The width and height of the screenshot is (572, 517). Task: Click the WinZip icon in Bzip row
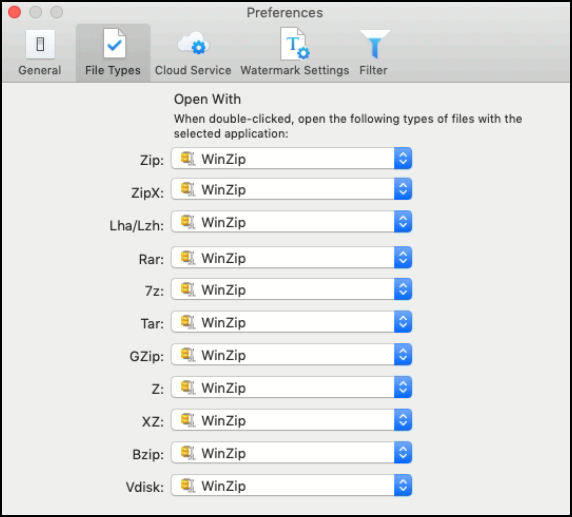(188, 453)
